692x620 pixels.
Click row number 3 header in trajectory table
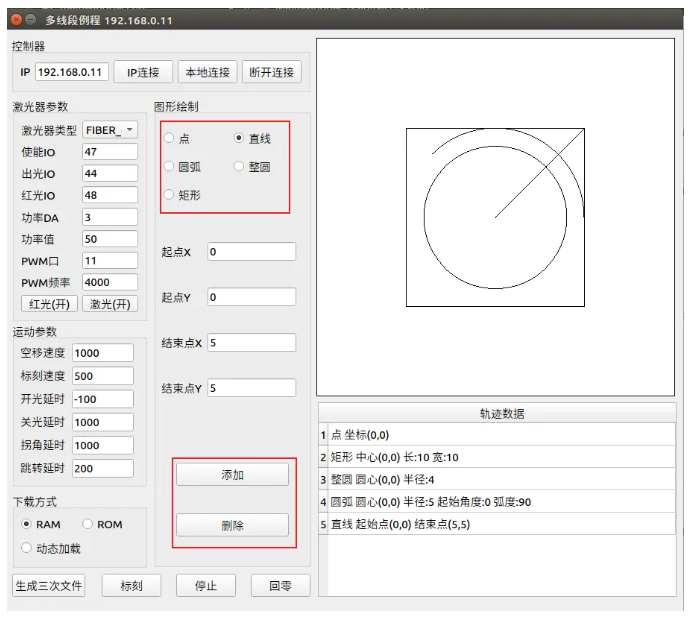(323, 479)
